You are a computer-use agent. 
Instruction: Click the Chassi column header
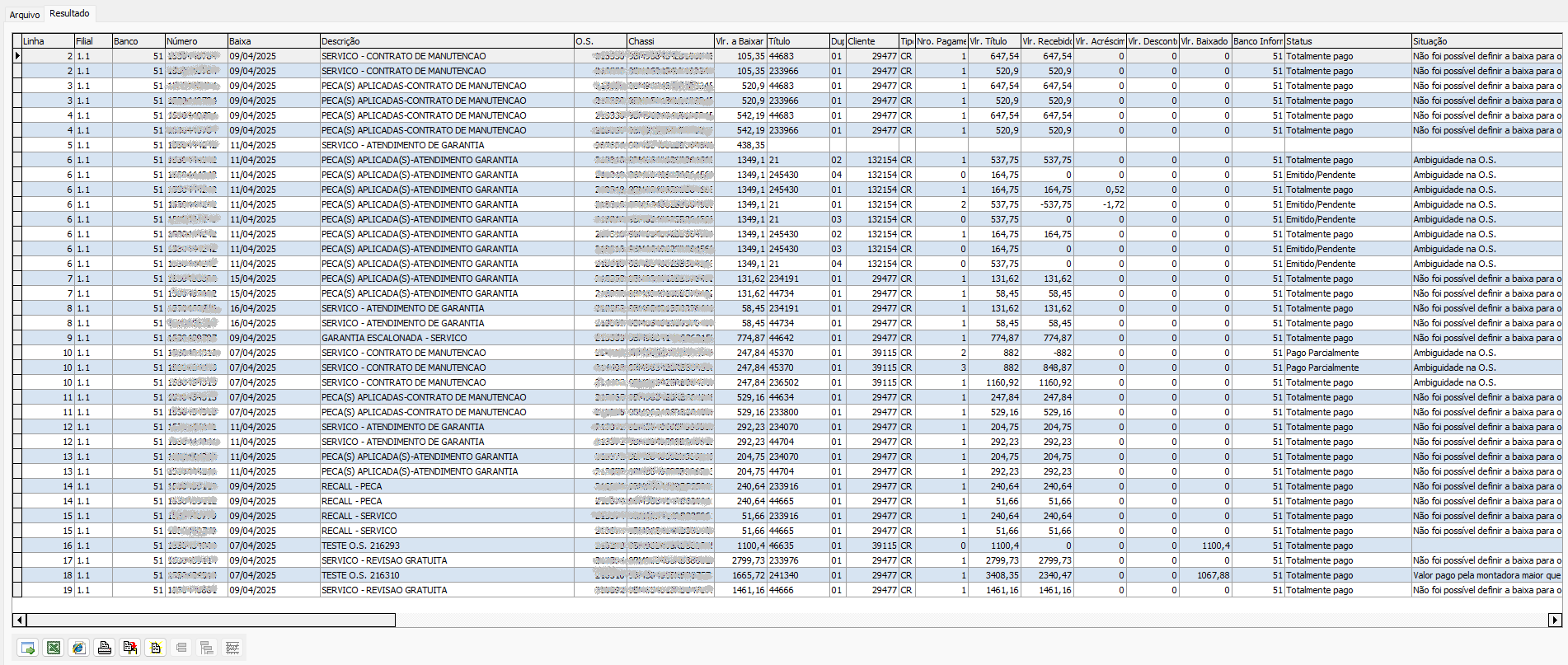(x=670, y=41)
